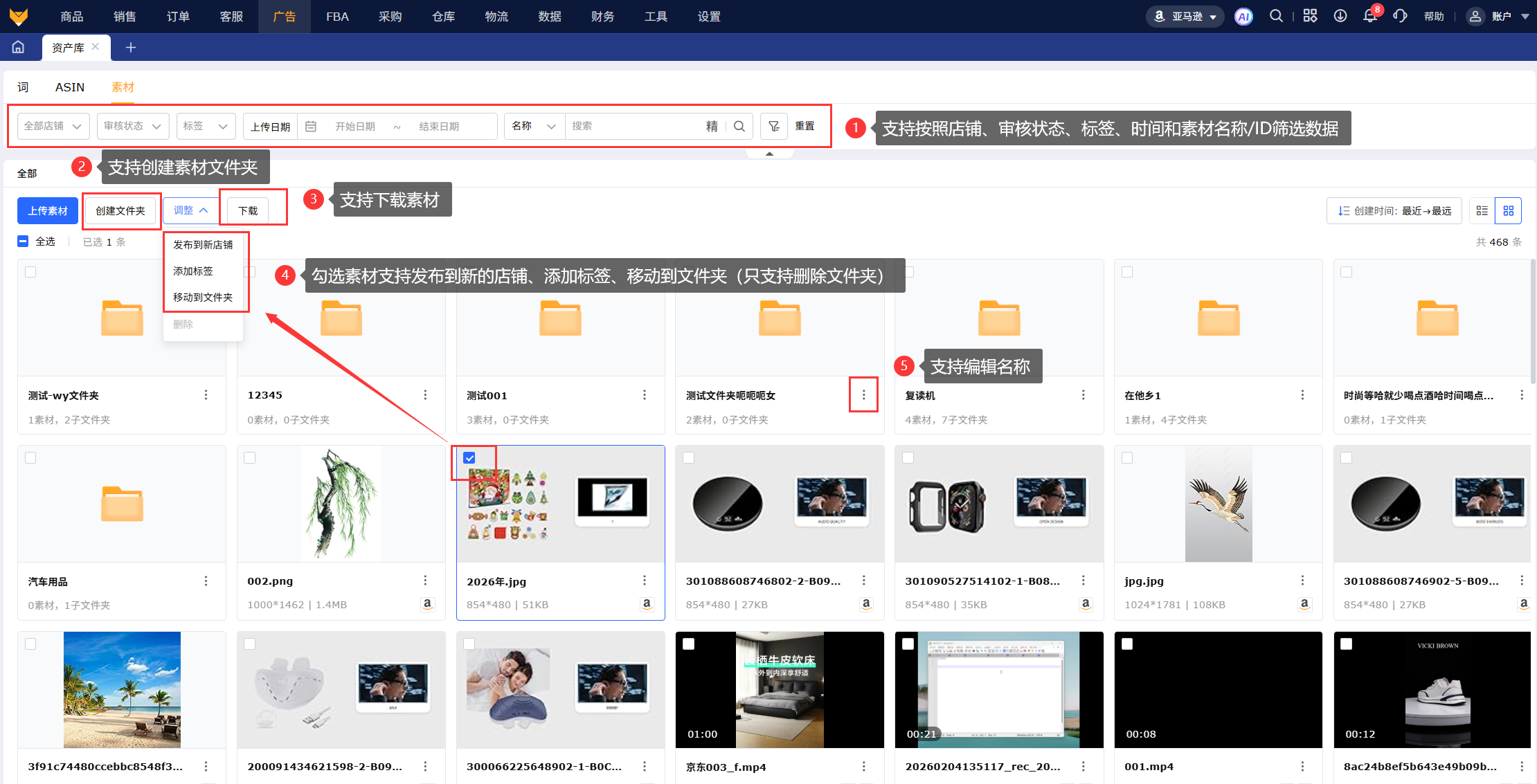Open the 全部店铺 store dropdown
The image size is (1537, 784).
[x=53, y=126]
